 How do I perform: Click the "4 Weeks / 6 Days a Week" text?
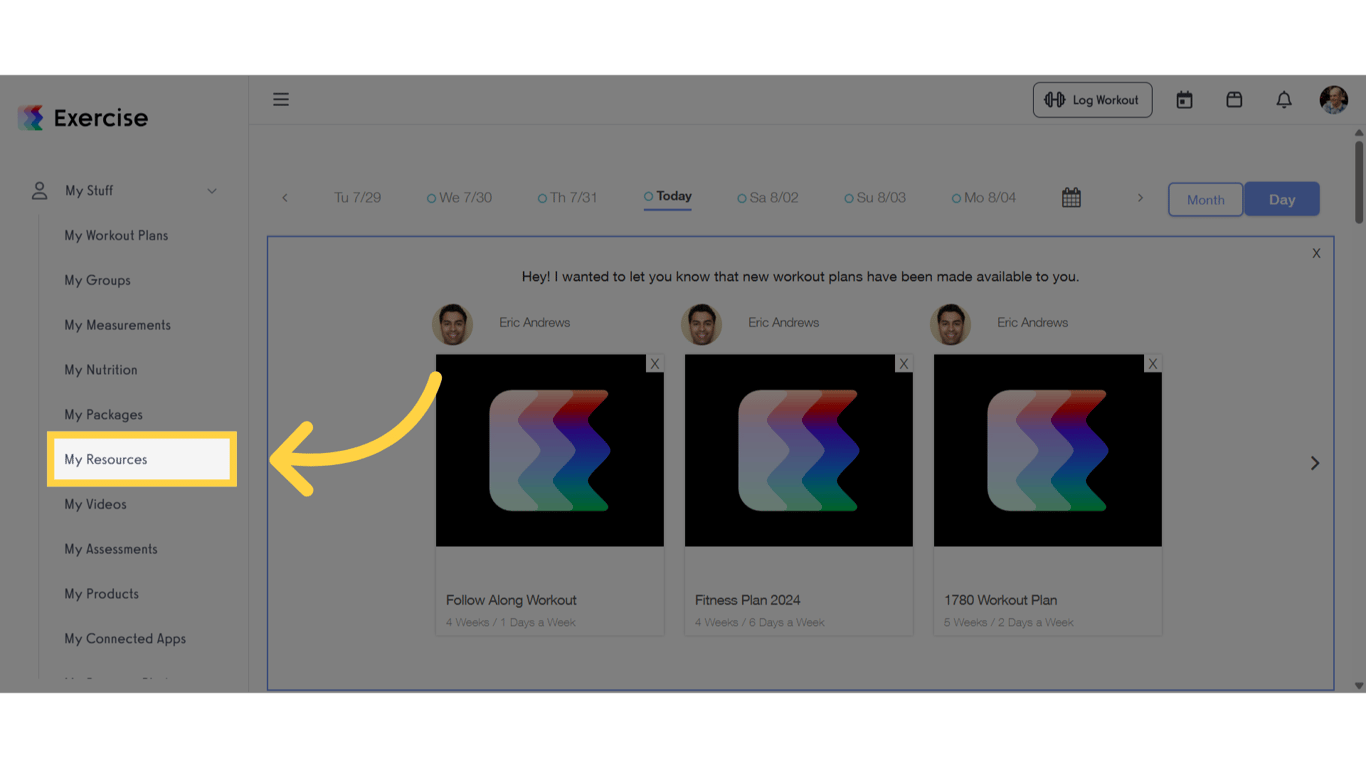coord(760,623)
